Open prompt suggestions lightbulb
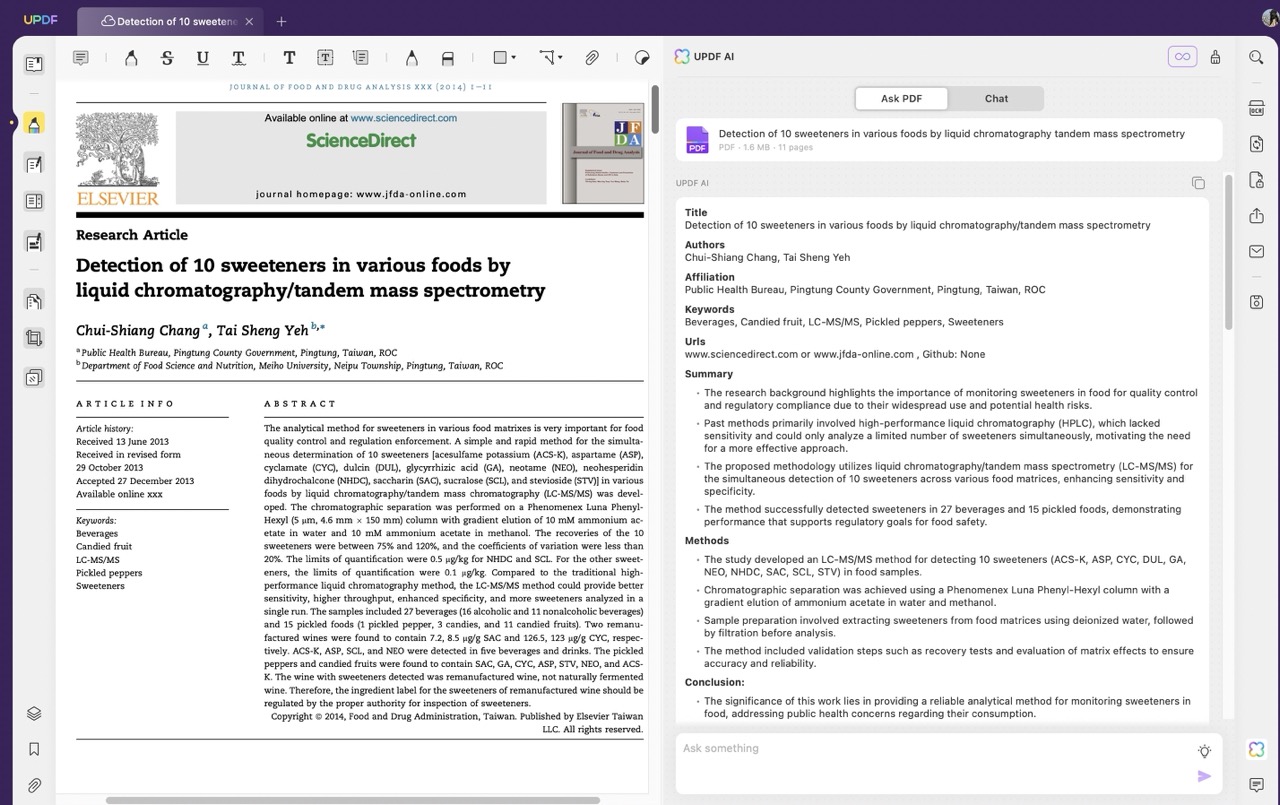The width and height of the screenshot is (1280, 805). (x=1204, y=751)
